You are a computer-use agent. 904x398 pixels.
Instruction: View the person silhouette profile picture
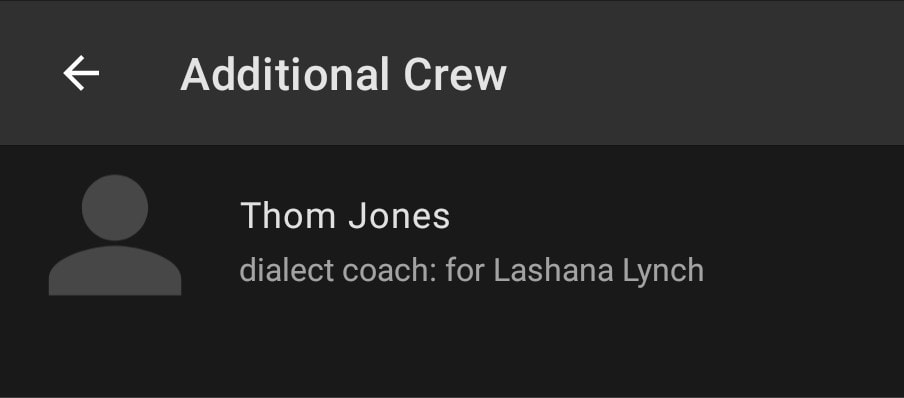coord(115,235)
